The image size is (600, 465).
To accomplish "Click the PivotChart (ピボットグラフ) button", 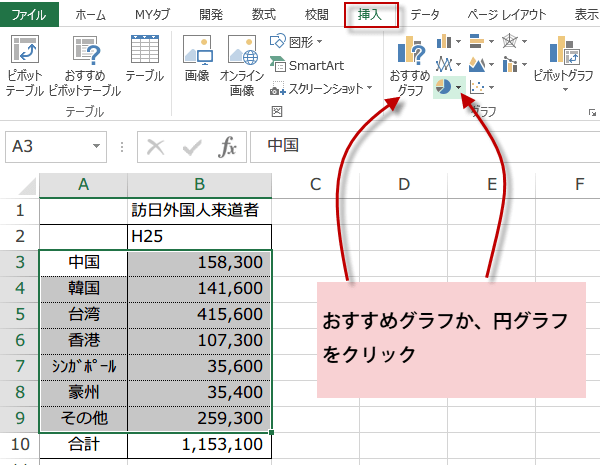I will pyautogui.click(x=563, y=63).
